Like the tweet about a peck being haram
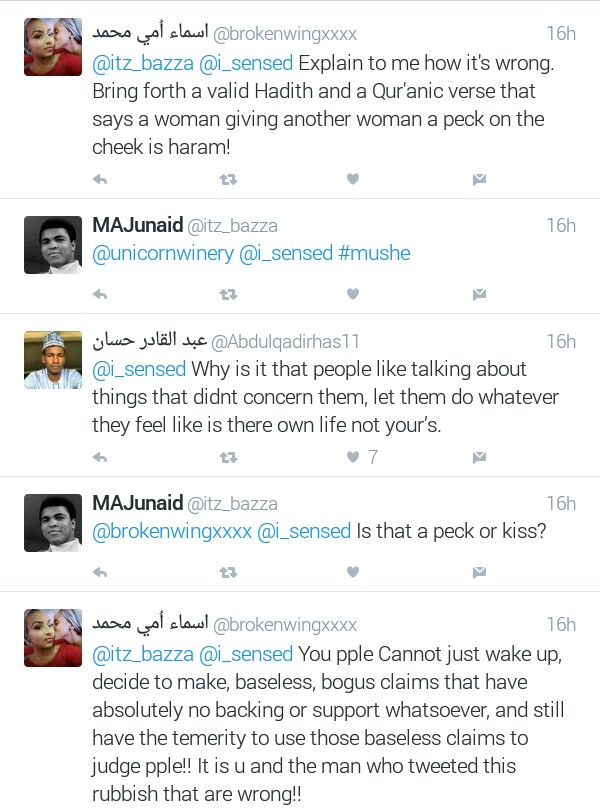Image resolution: width=600 pixels, height=809 pixels. (x=353, y=179)
